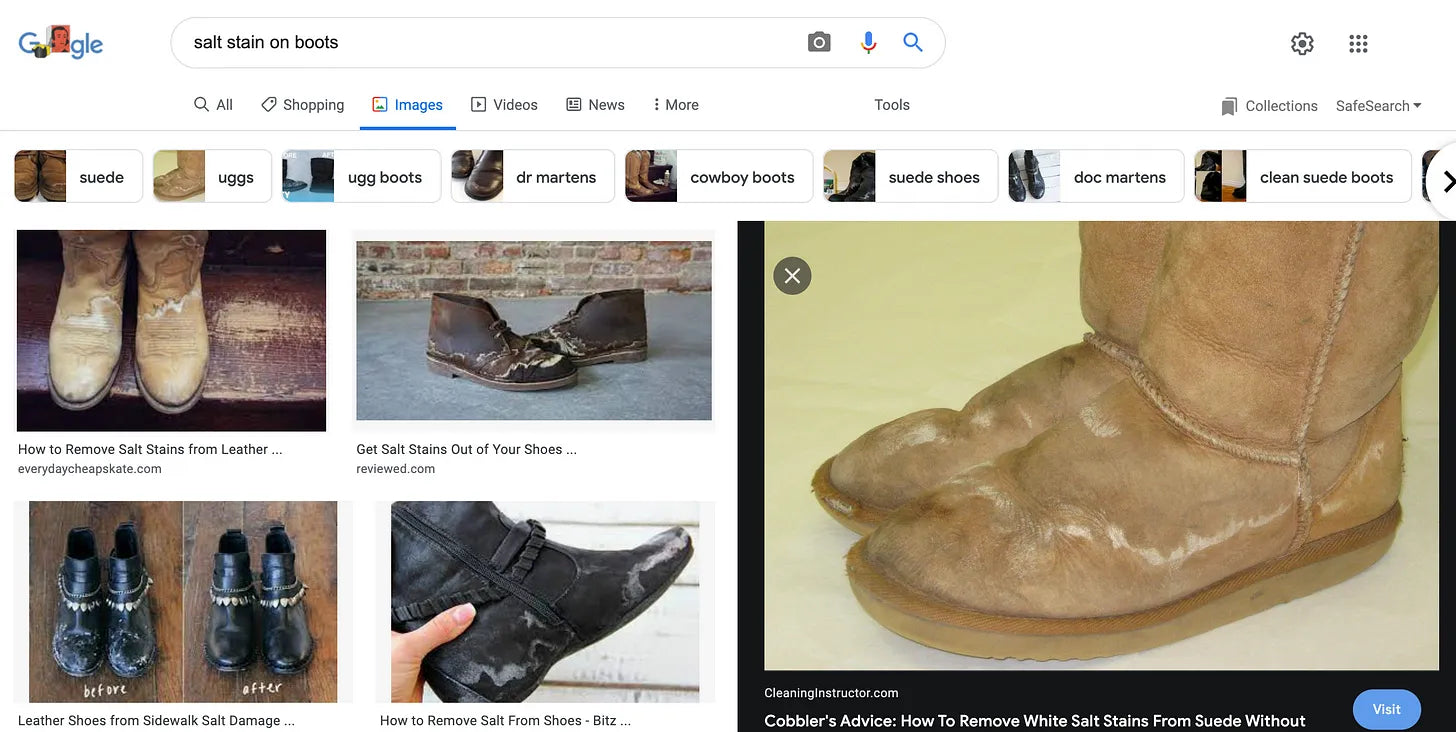Open Google apps grid icon

pos(1358,43)
